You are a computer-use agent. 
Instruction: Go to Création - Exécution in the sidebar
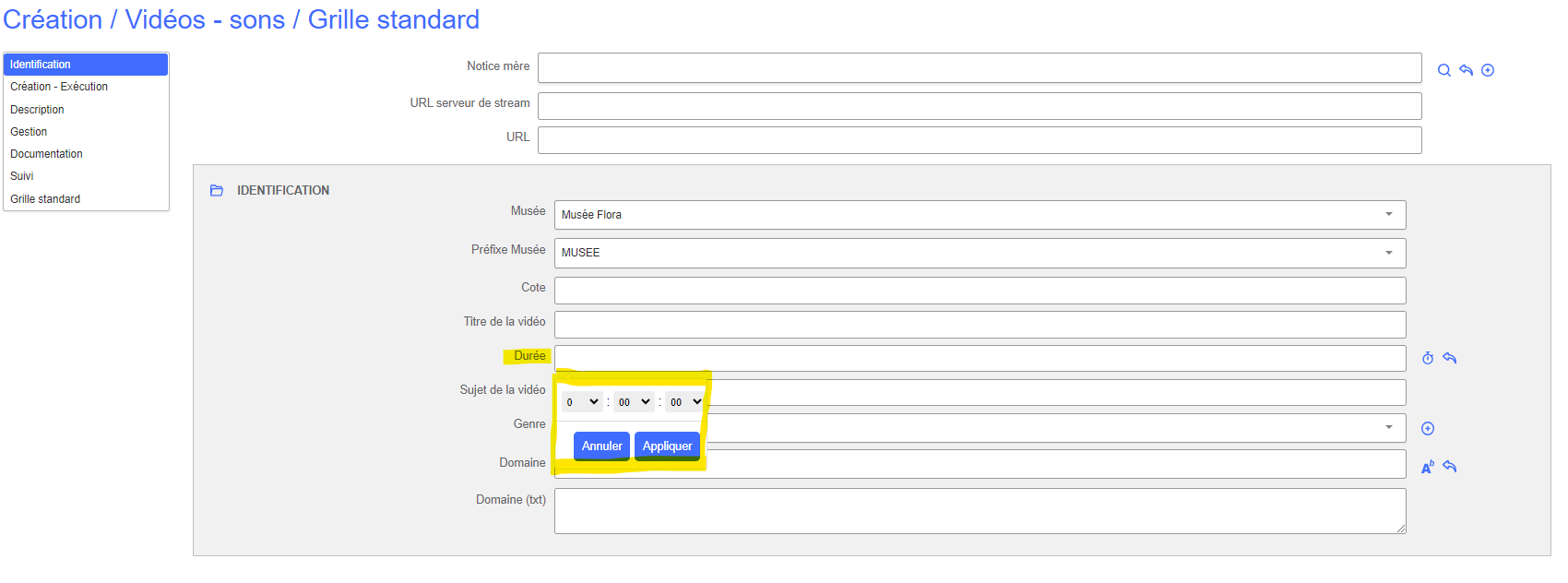(59, 87)
